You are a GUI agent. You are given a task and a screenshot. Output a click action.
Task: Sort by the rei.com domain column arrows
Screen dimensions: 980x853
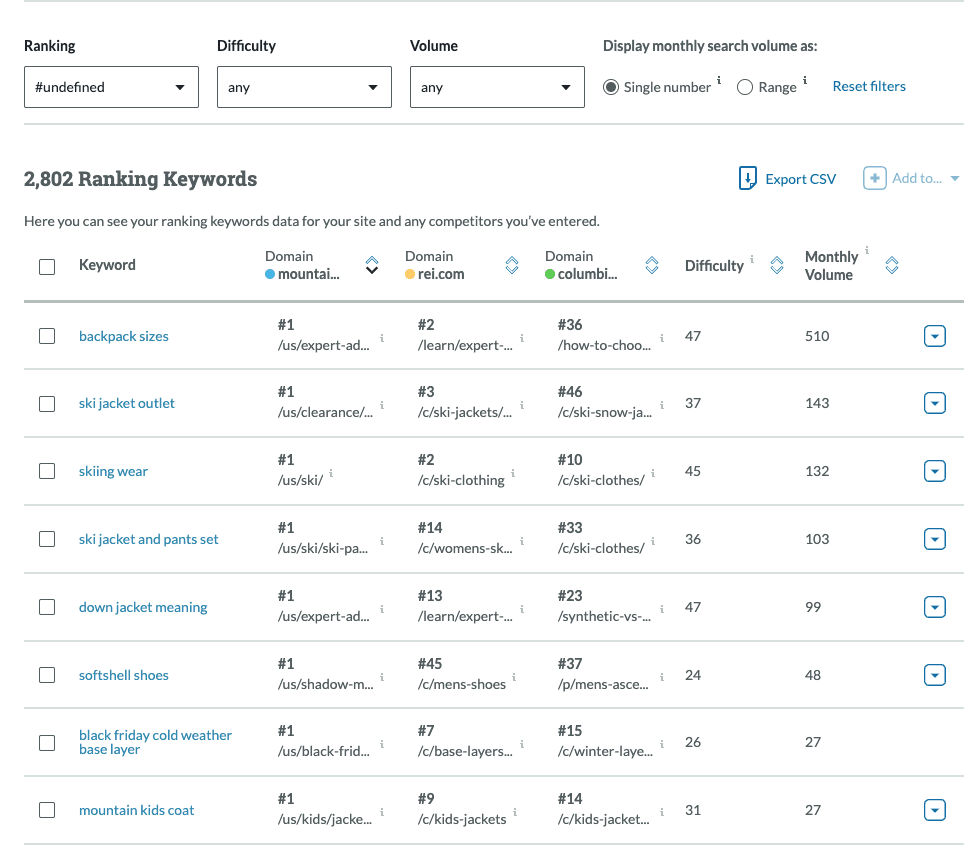click(x=511, y=265)
